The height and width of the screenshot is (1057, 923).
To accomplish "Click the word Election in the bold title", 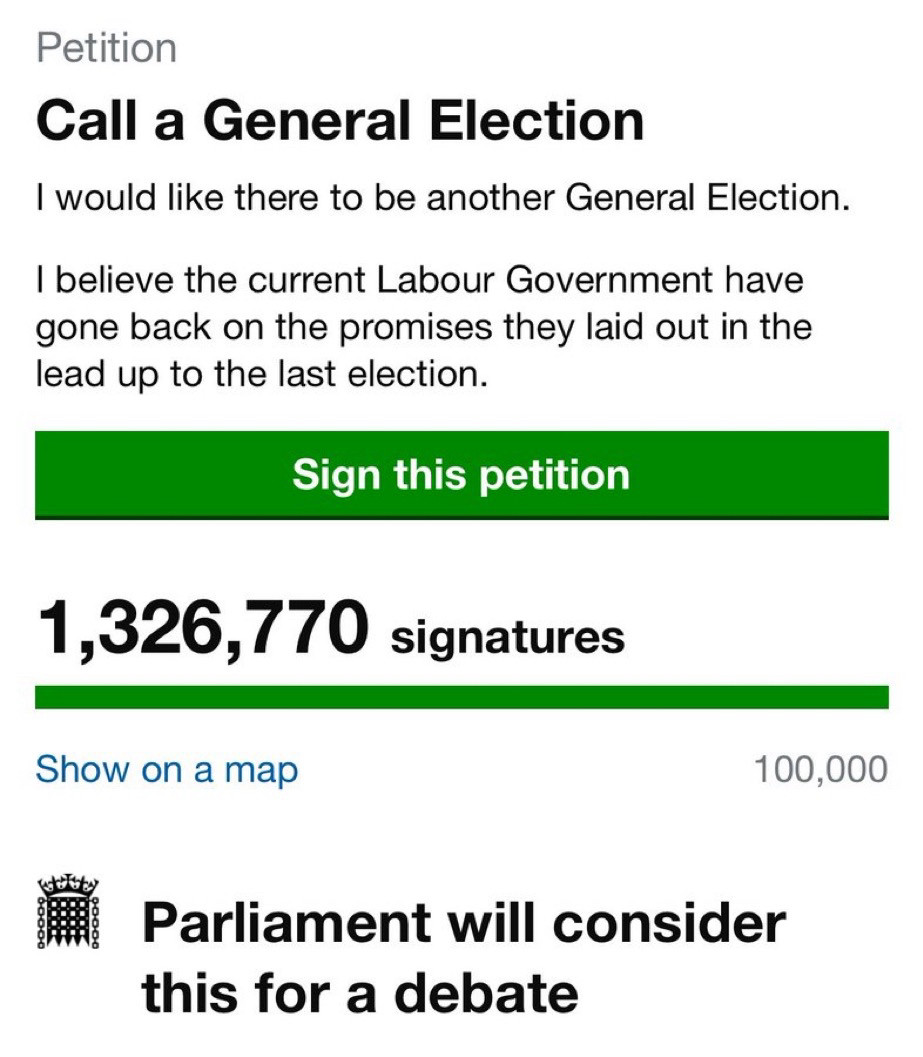I will (537, 121).
